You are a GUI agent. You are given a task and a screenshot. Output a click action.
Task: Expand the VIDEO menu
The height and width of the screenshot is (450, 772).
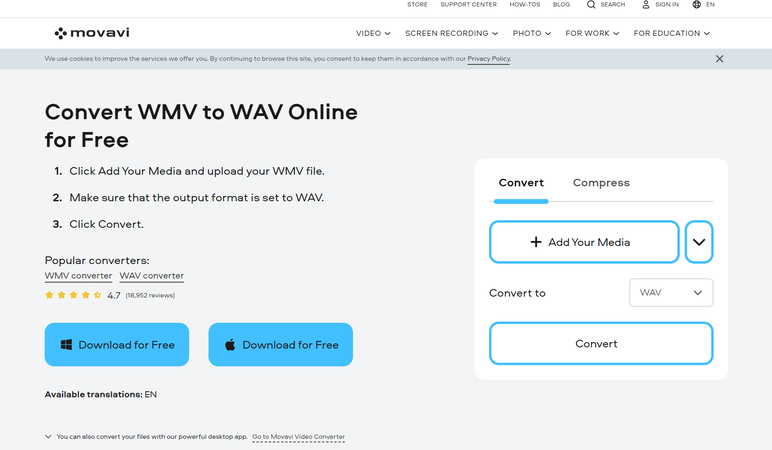[x=373, y=33]
